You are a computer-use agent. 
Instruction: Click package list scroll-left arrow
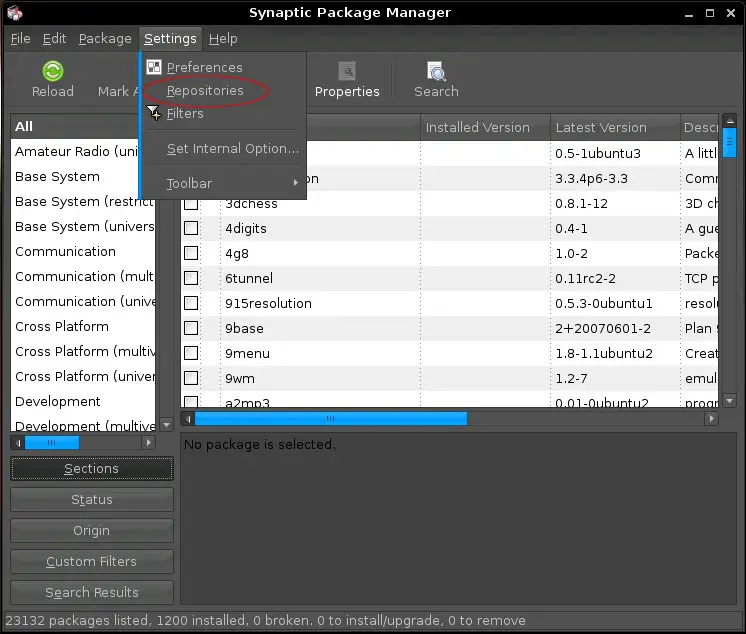188,419
